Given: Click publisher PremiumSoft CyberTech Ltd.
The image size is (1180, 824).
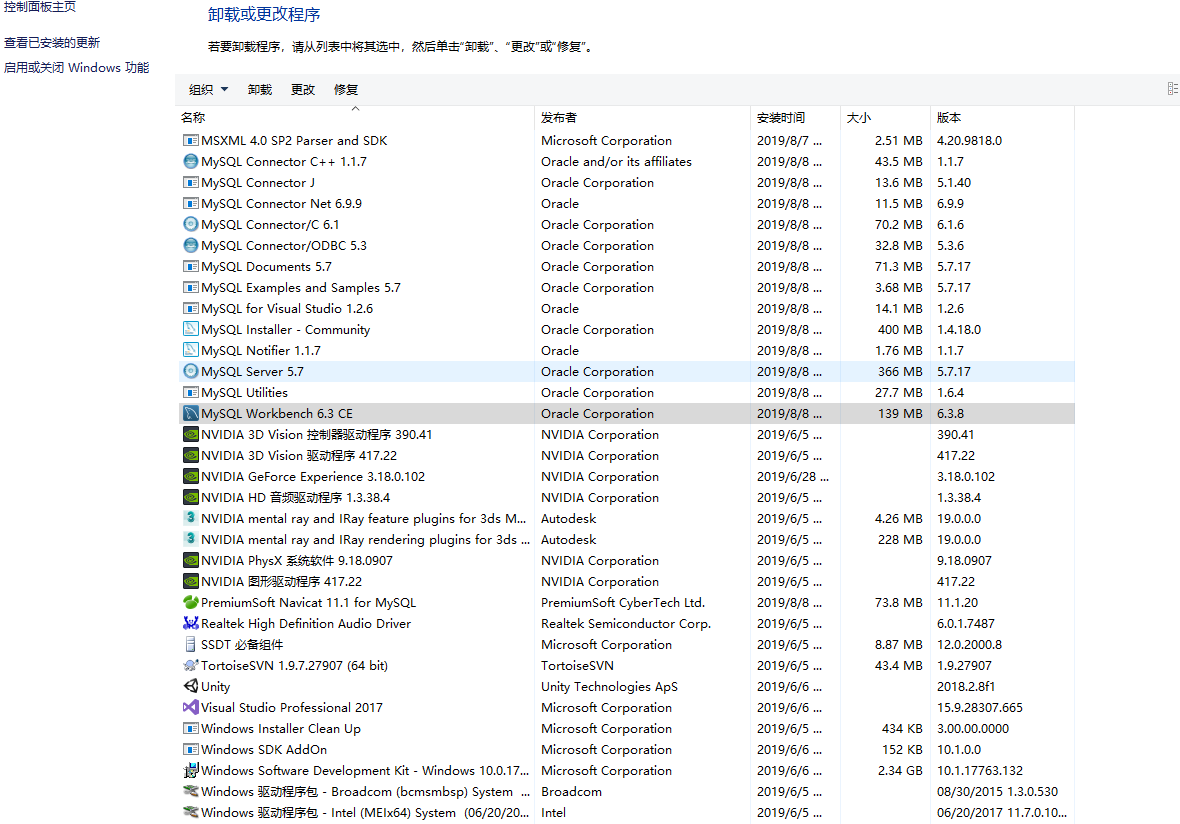Looking at the screenshot, I should point(622,603).
